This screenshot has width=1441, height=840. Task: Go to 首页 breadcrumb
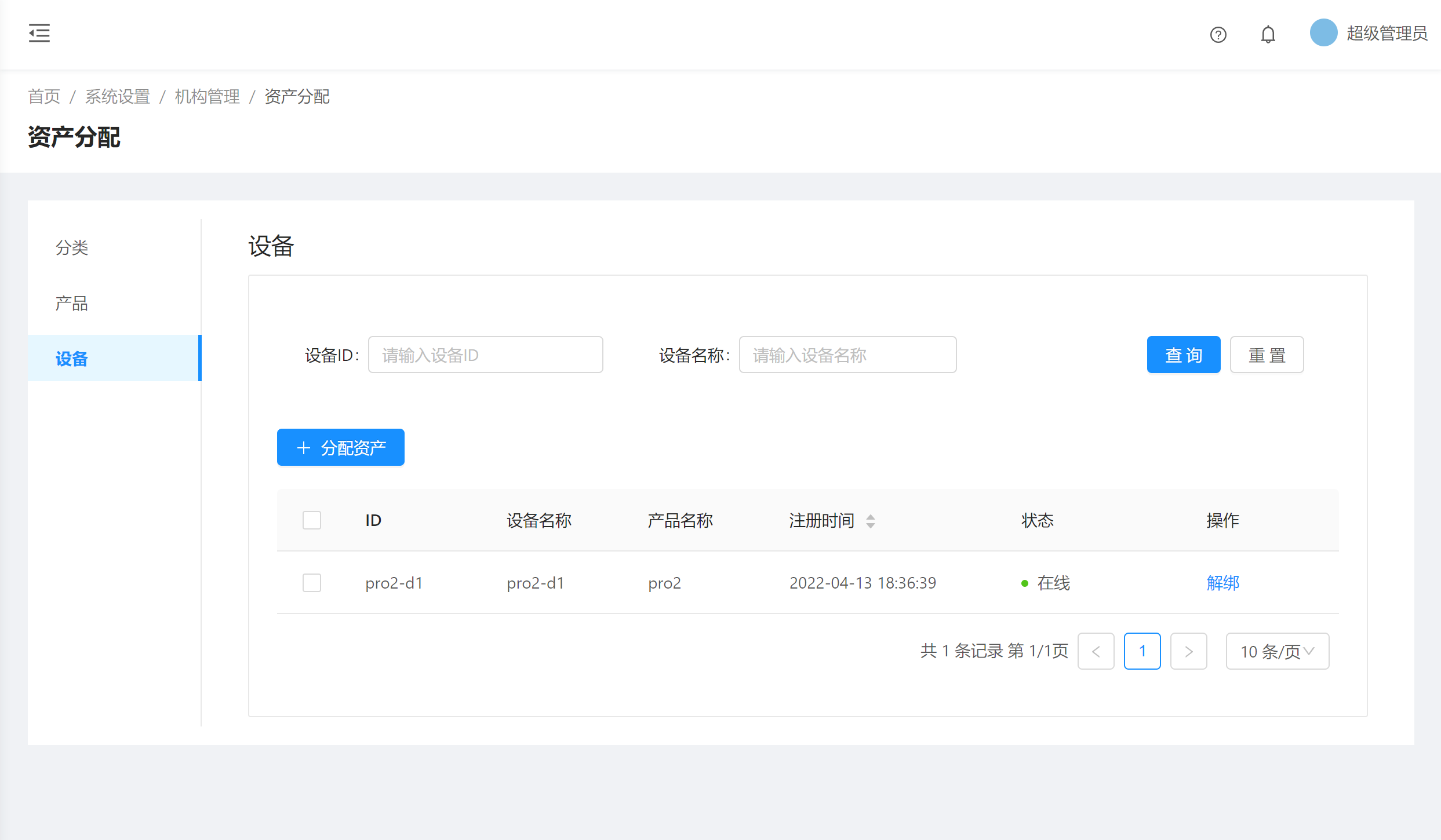[x=44, y=96]
